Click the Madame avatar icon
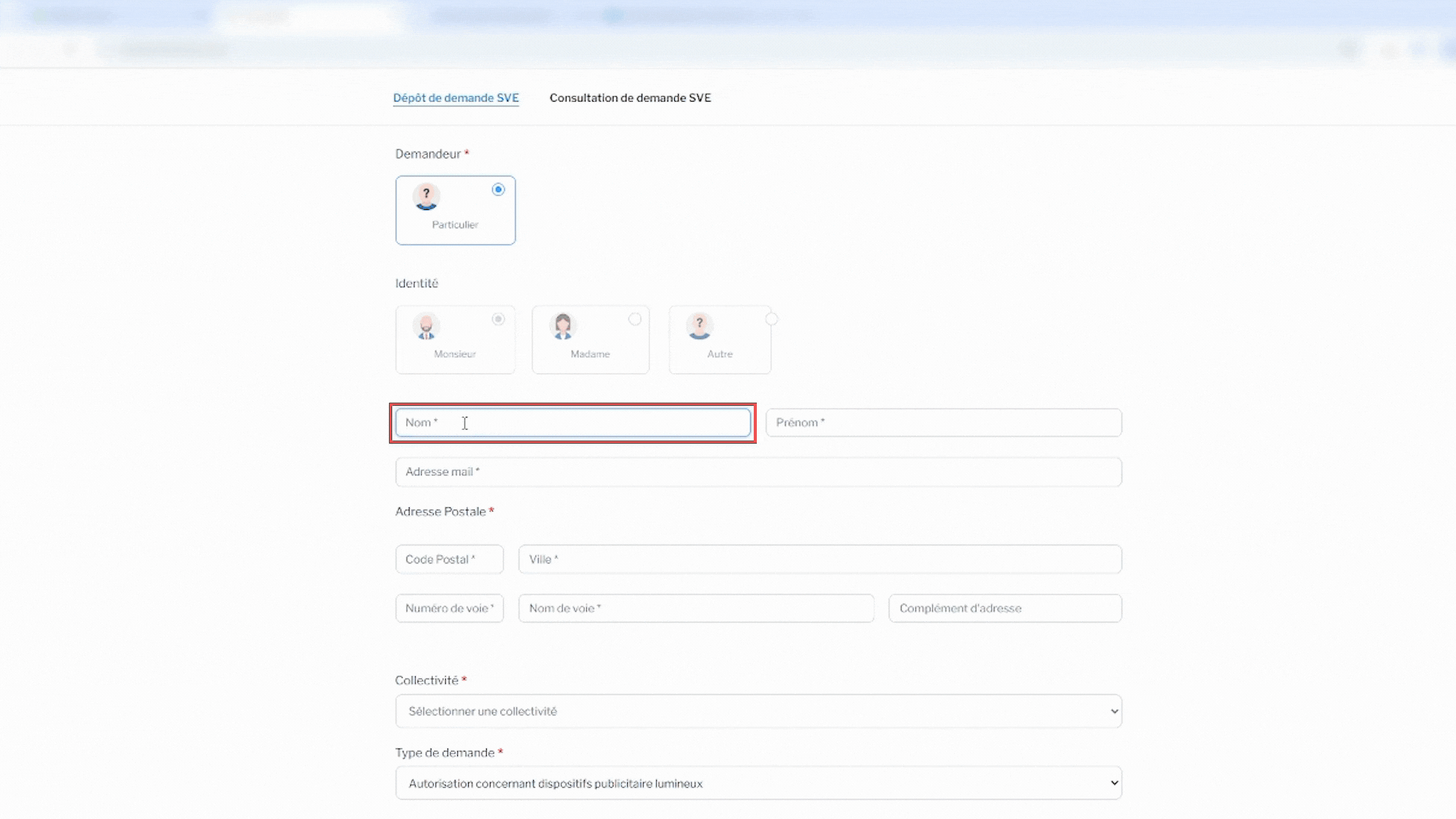 click(x=563, y=326)
